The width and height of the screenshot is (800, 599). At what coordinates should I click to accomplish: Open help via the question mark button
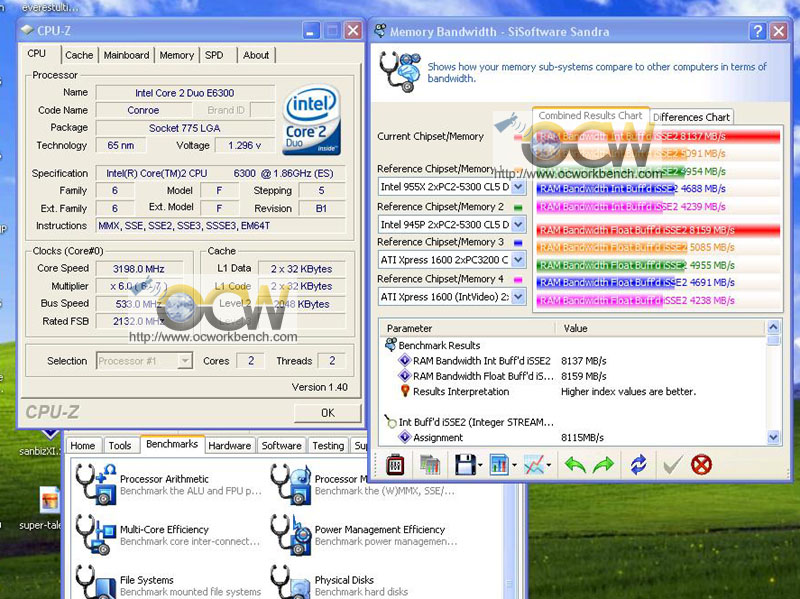pyautogui.click(x=757, y=32)
